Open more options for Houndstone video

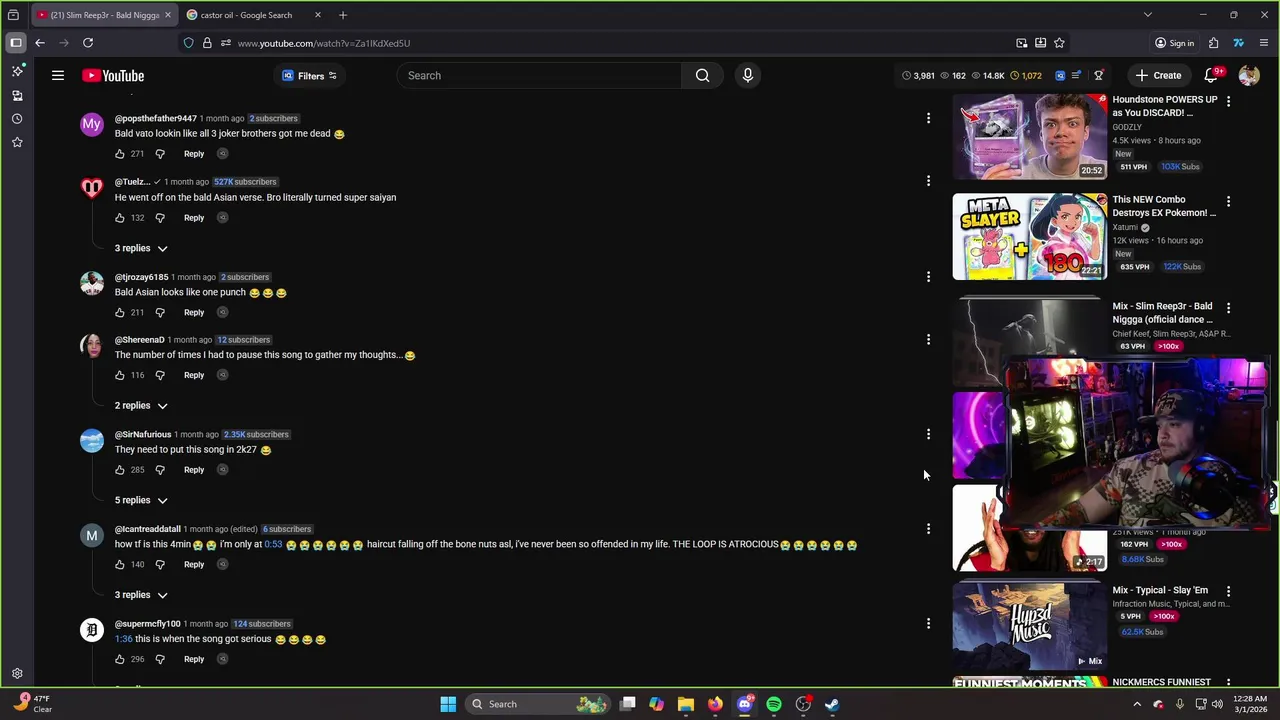point(1228,101)
